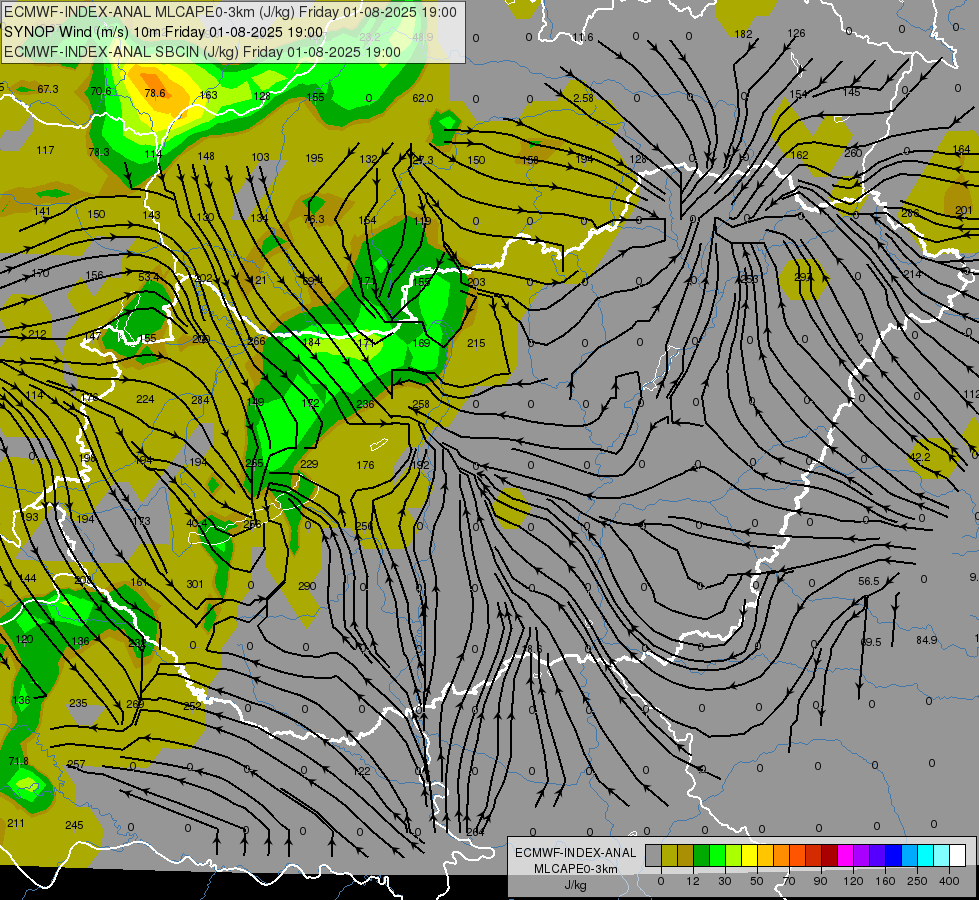Click the 50 tick label in legend
Viewport: 979px width, 900px height.
(x=757, y=881)
